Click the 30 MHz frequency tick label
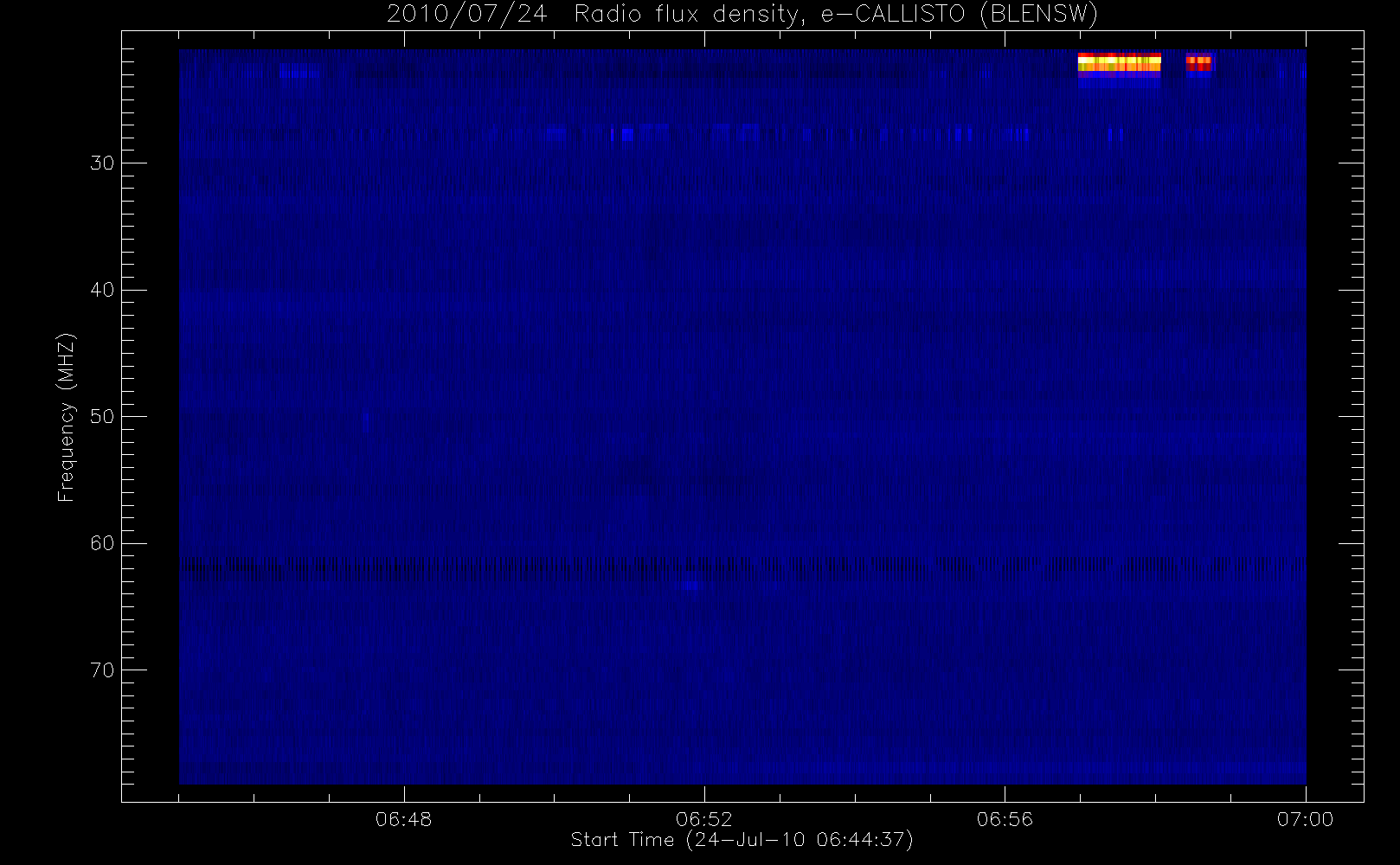The width and height of the screenshot is (1400, 865). (102, 163)
